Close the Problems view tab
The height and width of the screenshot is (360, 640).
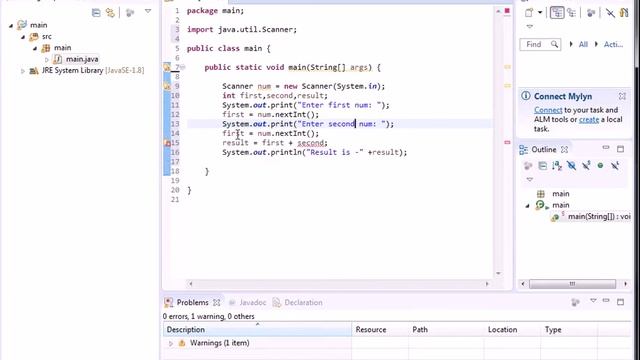[x=217, y=302]
